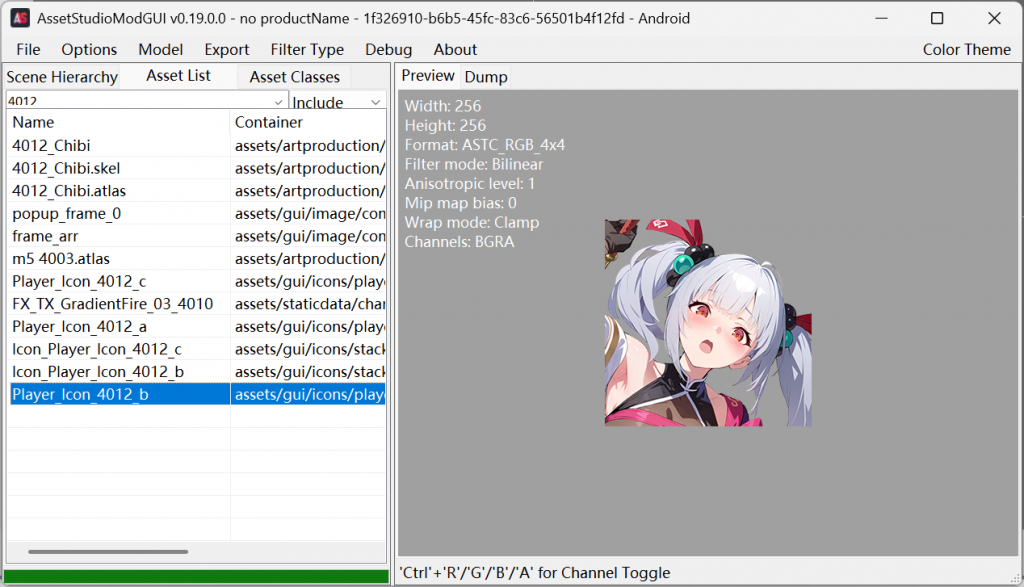Open the Model menu
The height and width of the screenshot is (587, 1024).
point(160,50)
